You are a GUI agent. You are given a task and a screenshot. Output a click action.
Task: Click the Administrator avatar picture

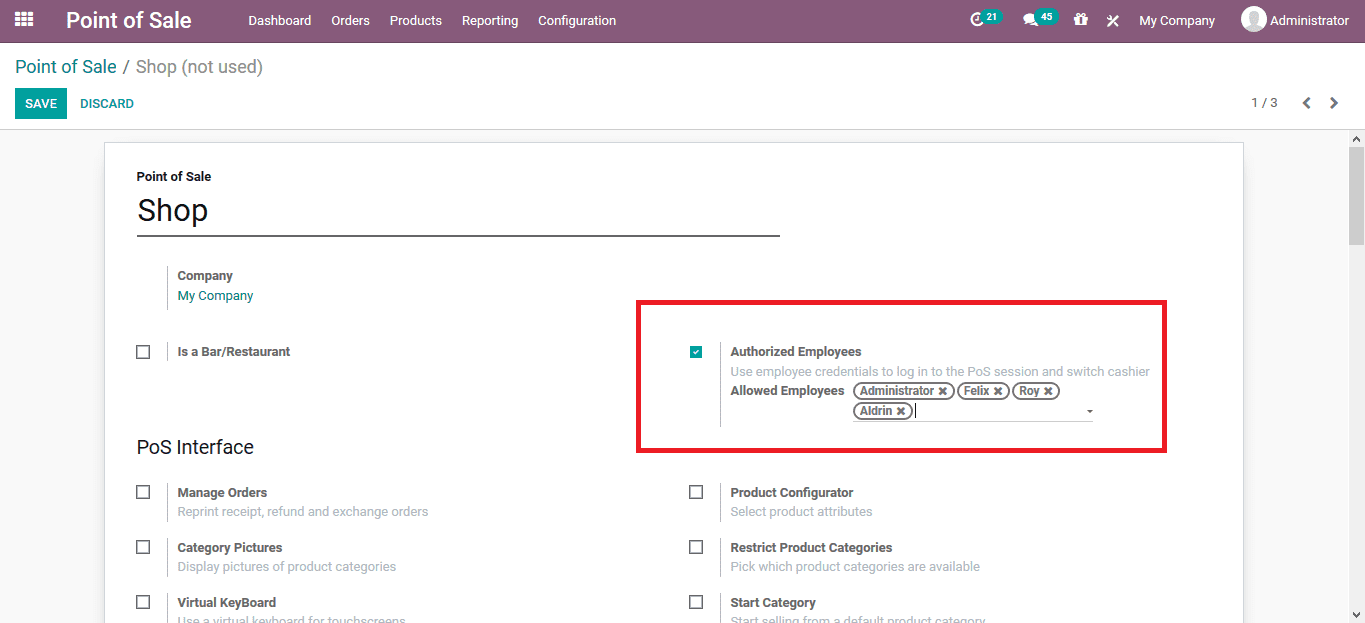tap(1253, 20)
